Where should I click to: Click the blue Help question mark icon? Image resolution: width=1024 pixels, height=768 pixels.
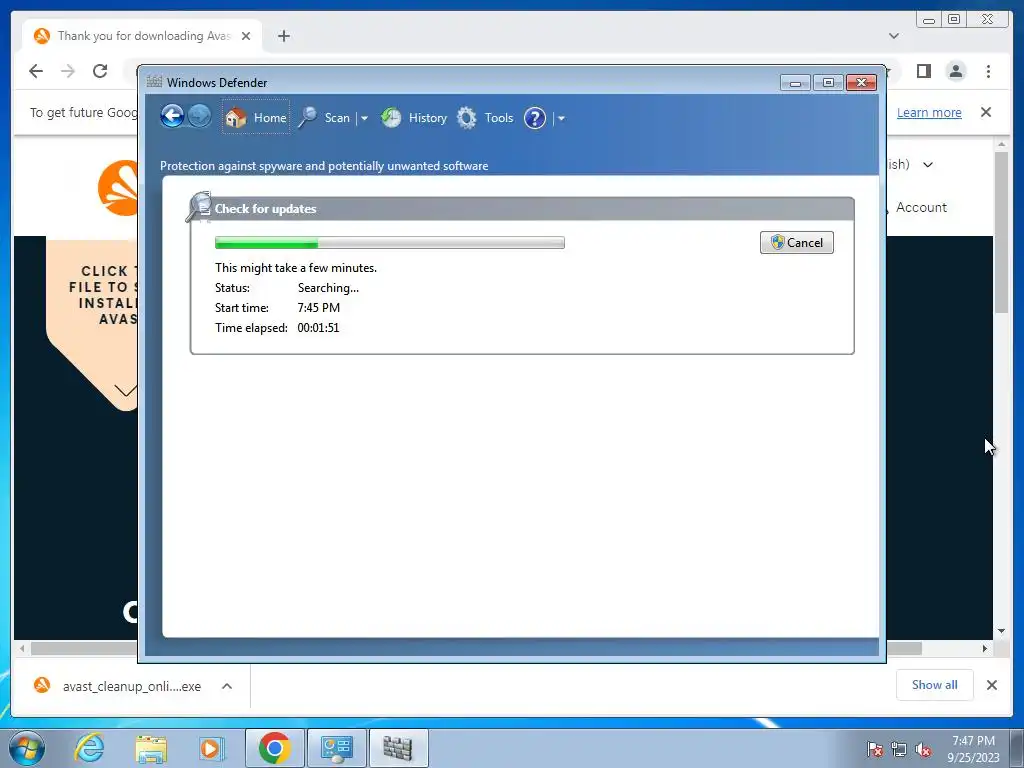pyautogui.click(x=534, y=118)
